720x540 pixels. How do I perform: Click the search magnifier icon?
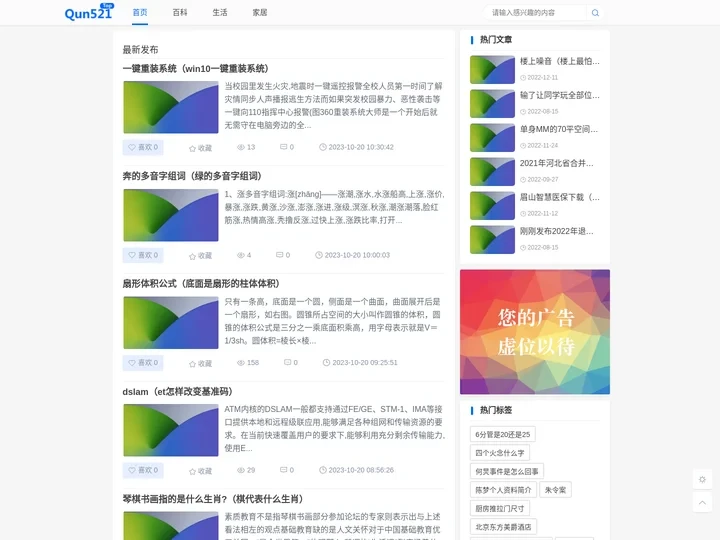click(595, 13)
